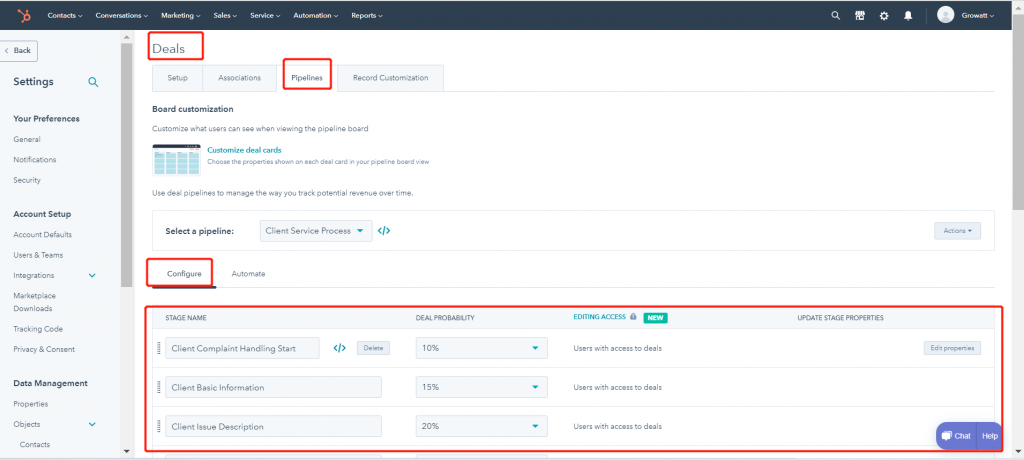Open the Chat bubble widget
Image resolution: width=1024 pixels, height=460 pixels.
957,436
